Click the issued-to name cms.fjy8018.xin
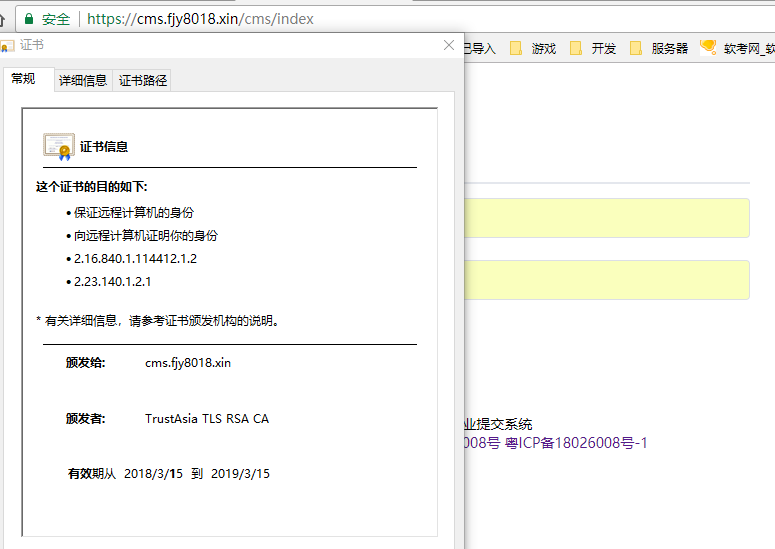 188,363
